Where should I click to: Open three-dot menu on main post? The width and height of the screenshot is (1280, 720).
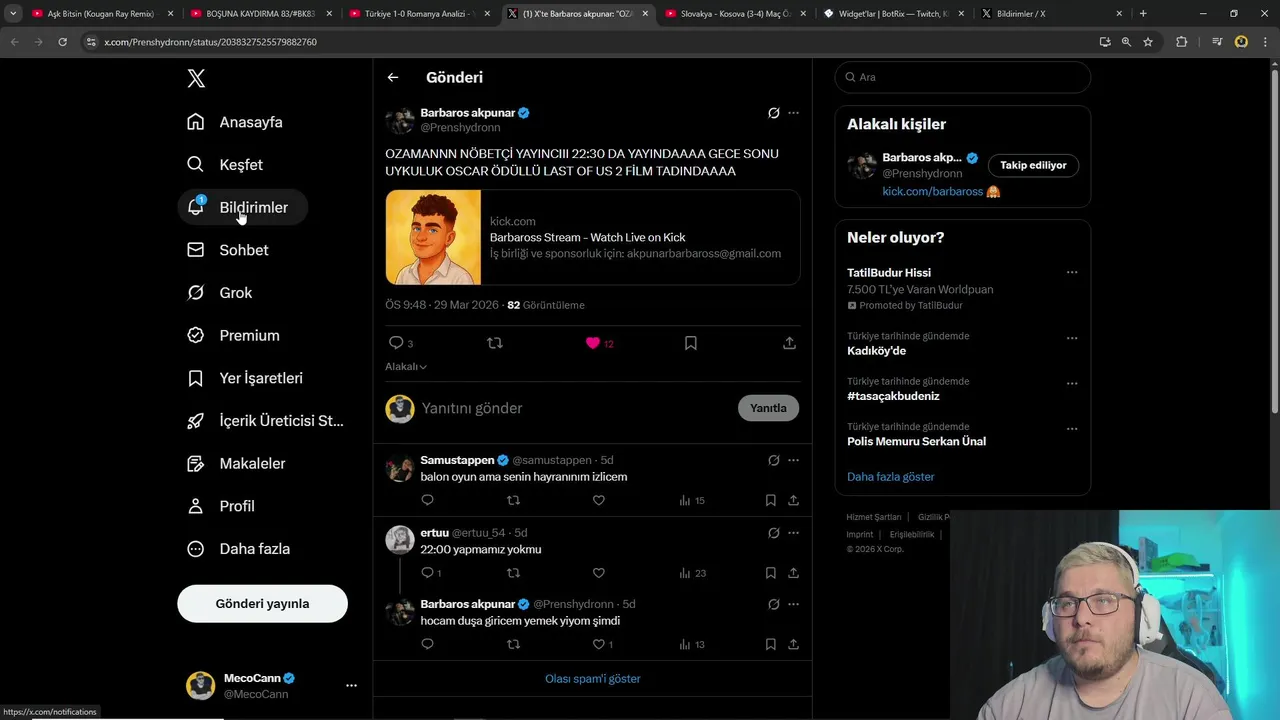point(793,113)
